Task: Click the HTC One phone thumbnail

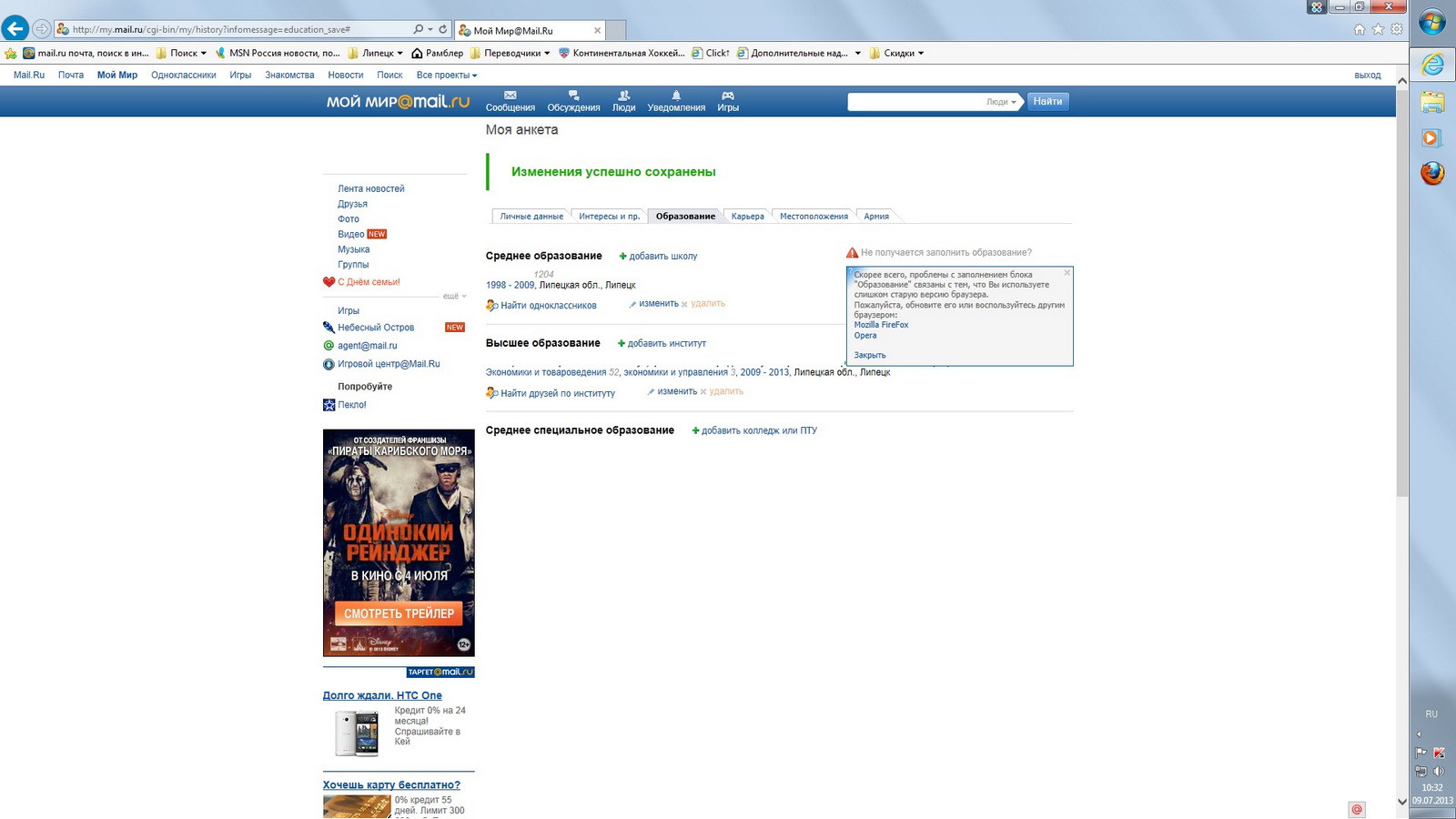Action: click(357, 733)
